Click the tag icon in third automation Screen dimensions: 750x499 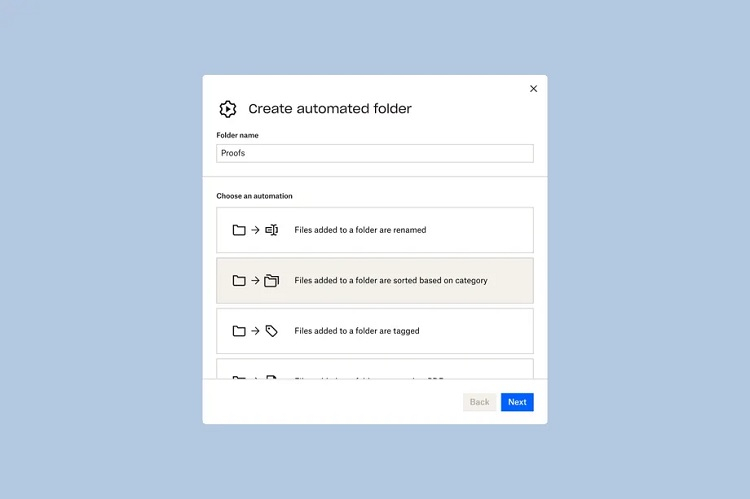(x=271, y=331)
